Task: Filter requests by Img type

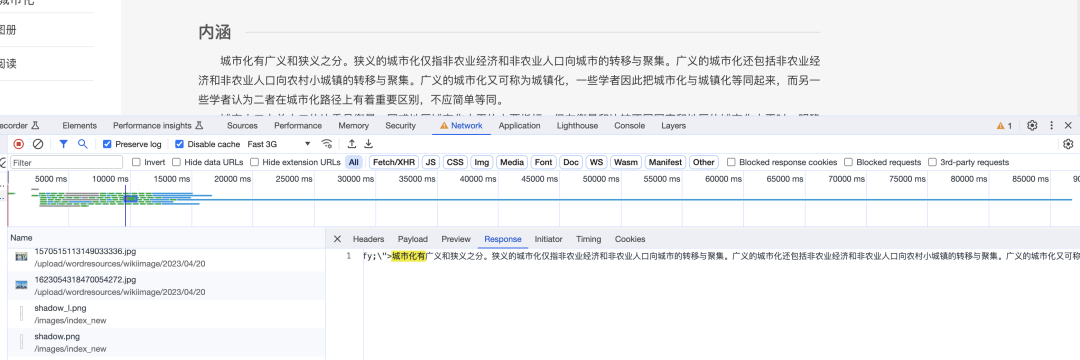Action: (x=482, y=162)
